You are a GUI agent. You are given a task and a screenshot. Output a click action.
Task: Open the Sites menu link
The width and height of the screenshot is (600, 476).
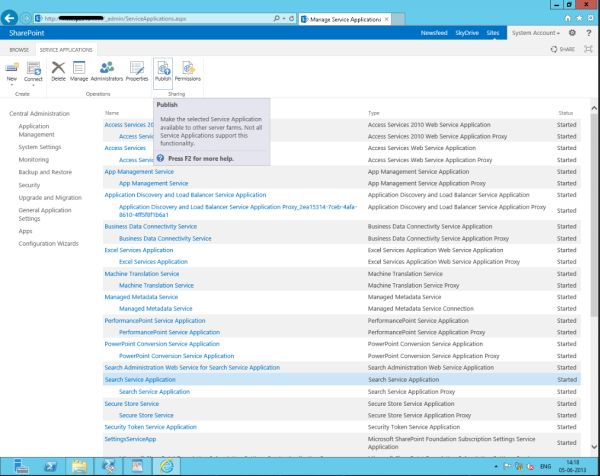click(x=493, y=33)
